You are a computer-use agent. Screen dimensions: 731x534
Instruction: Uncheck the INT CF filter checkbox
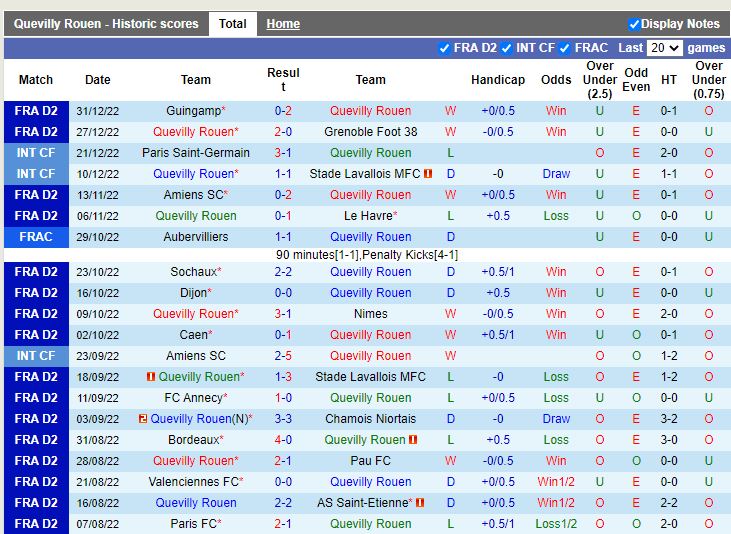(x=507, y=48)
